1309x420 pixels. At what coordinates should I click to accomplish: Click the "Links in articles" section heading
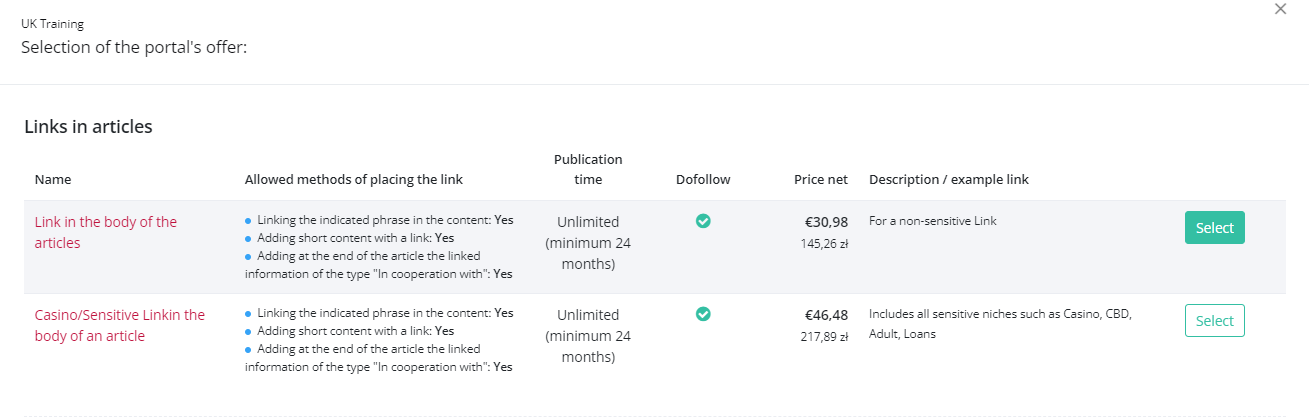click(88, 127)
